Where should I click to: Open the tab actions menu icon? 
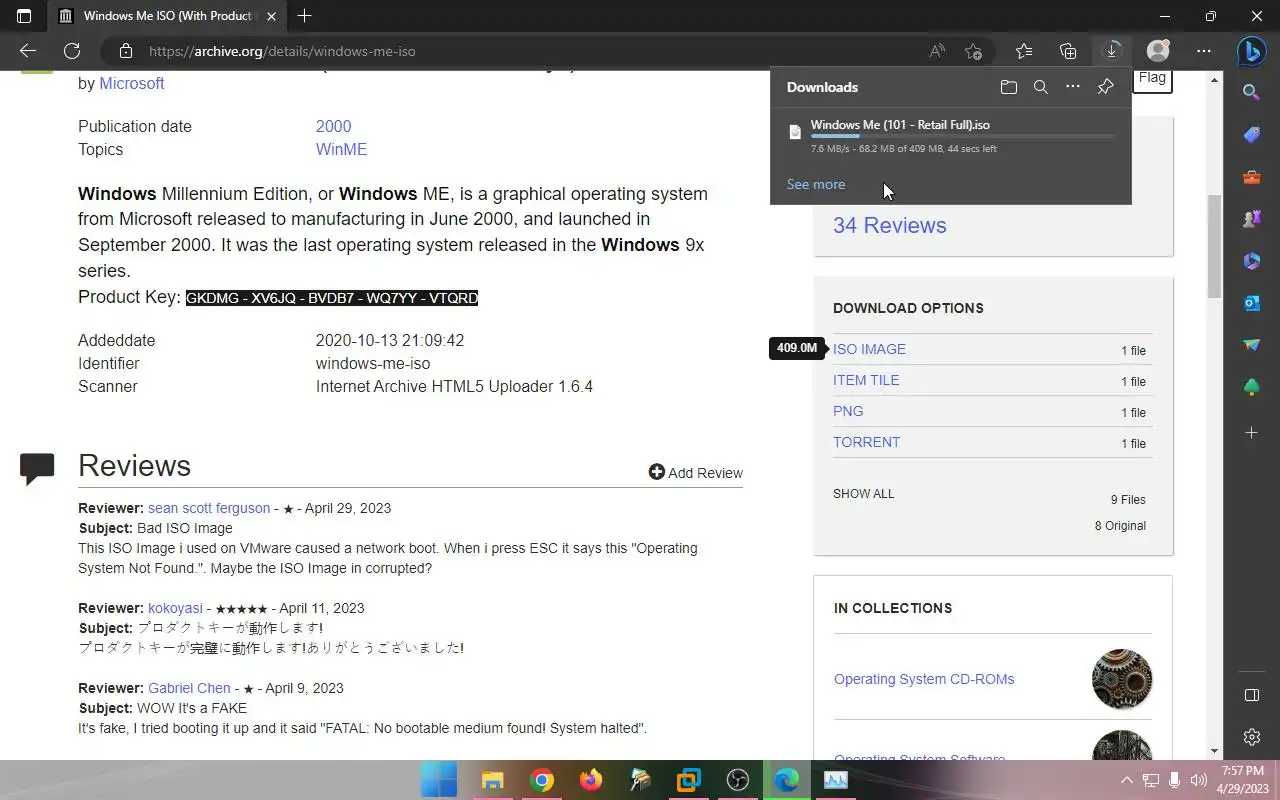24,16
